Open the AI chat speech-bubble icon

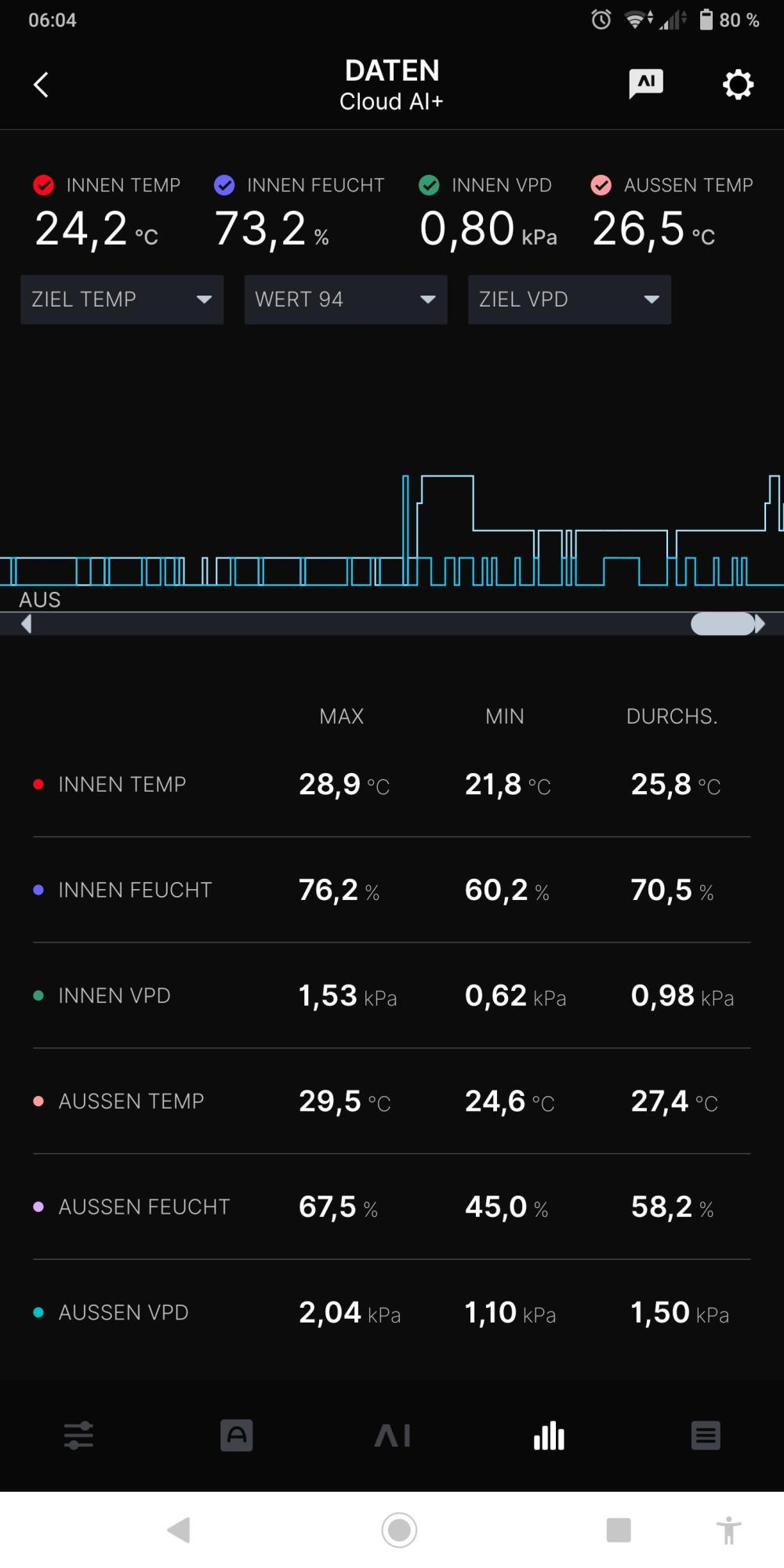(646, 84)
